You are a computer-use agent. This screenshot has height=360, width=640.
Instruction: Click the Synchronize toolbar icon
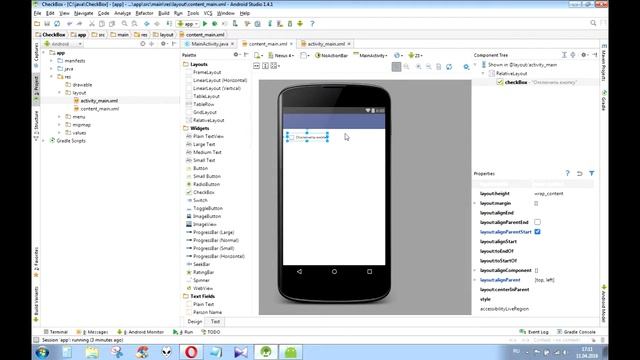point(57,24)
